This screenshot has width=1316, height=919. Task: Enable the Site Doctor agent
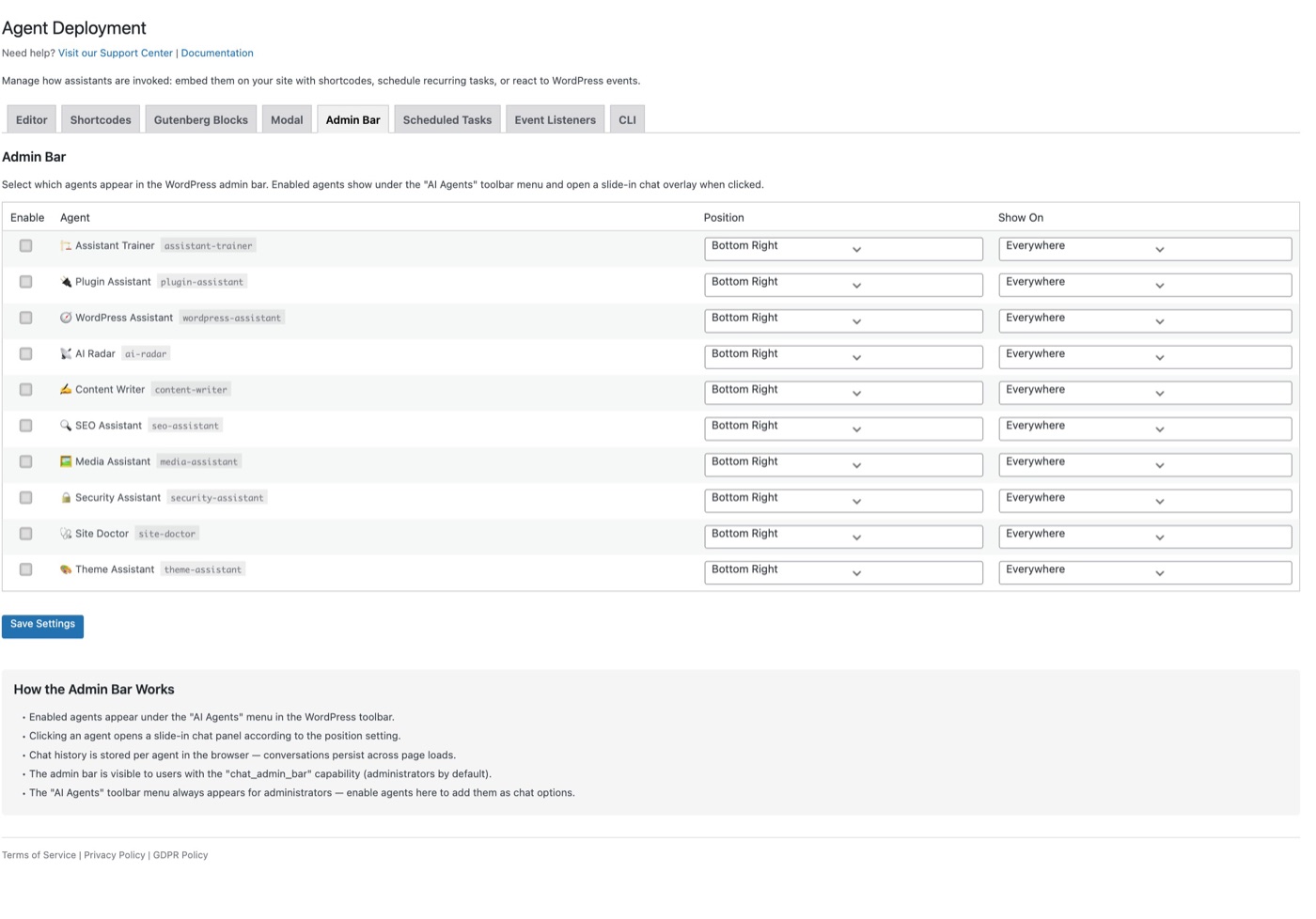click(x=25, y=533)
